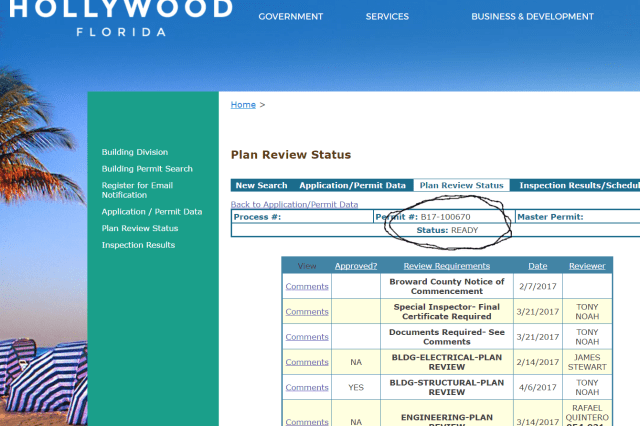640x426 pixels.
Task: Open Building Permit Search sidebar link
Action: click(x=147, y=169)
